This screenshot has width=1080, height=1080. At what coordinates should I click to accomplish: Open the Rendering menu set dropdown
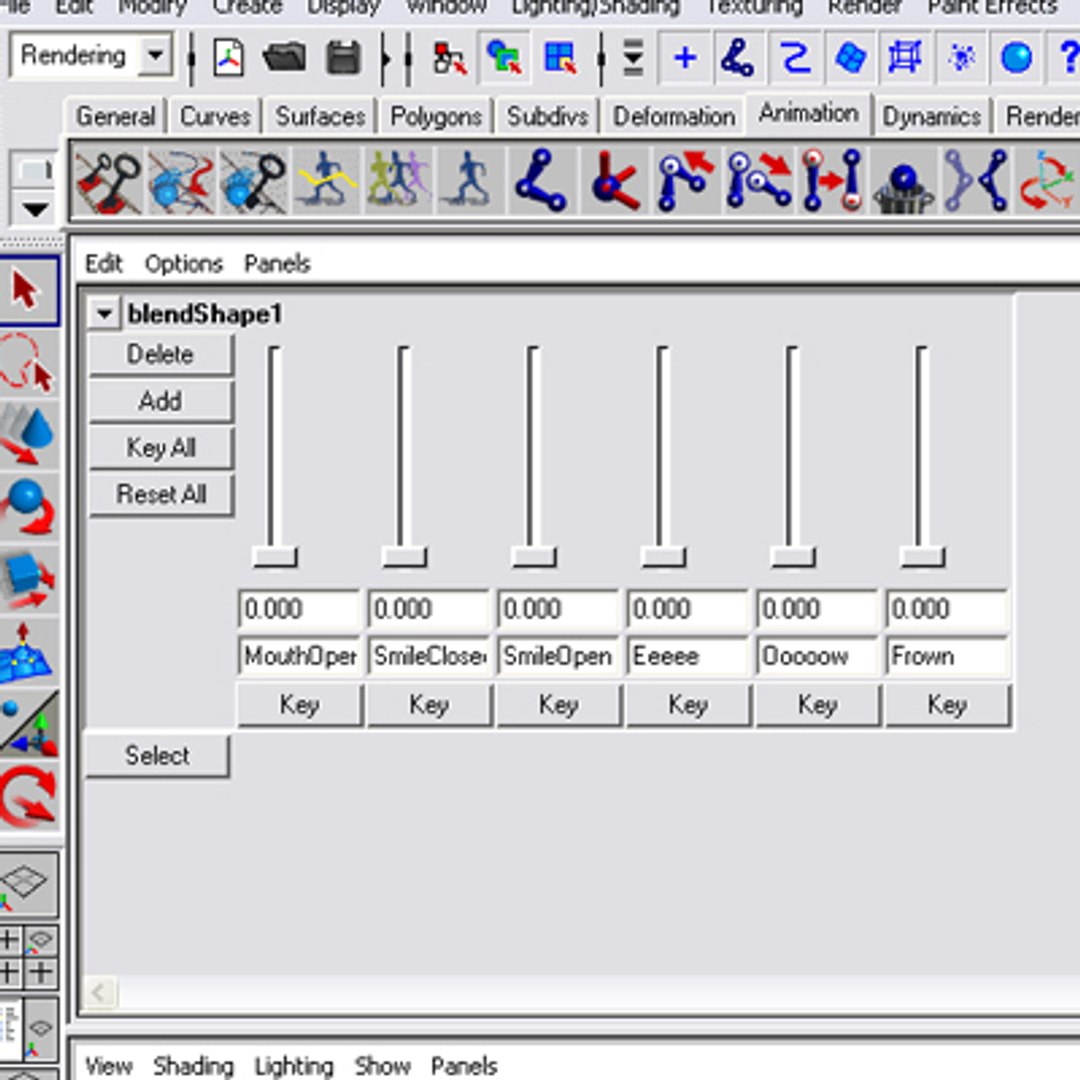point(90,56)
